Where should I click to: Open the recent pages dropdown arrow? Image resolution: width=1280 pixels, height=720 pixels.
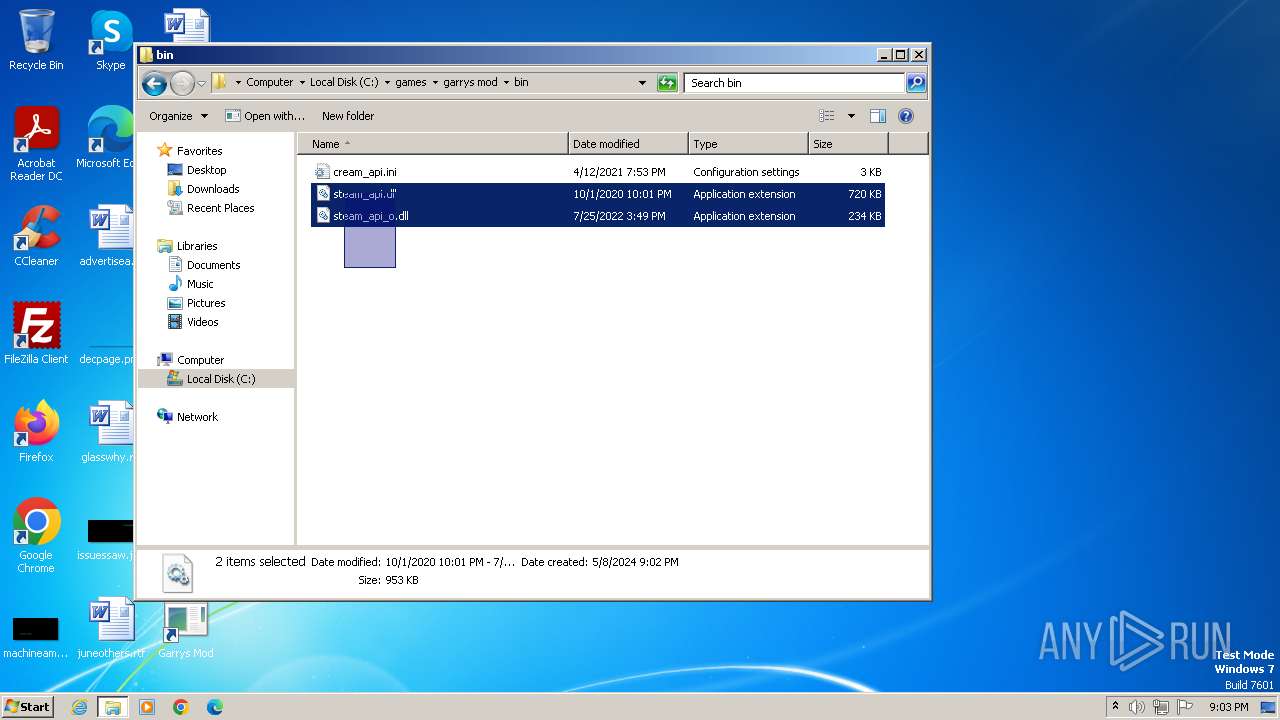201,83
